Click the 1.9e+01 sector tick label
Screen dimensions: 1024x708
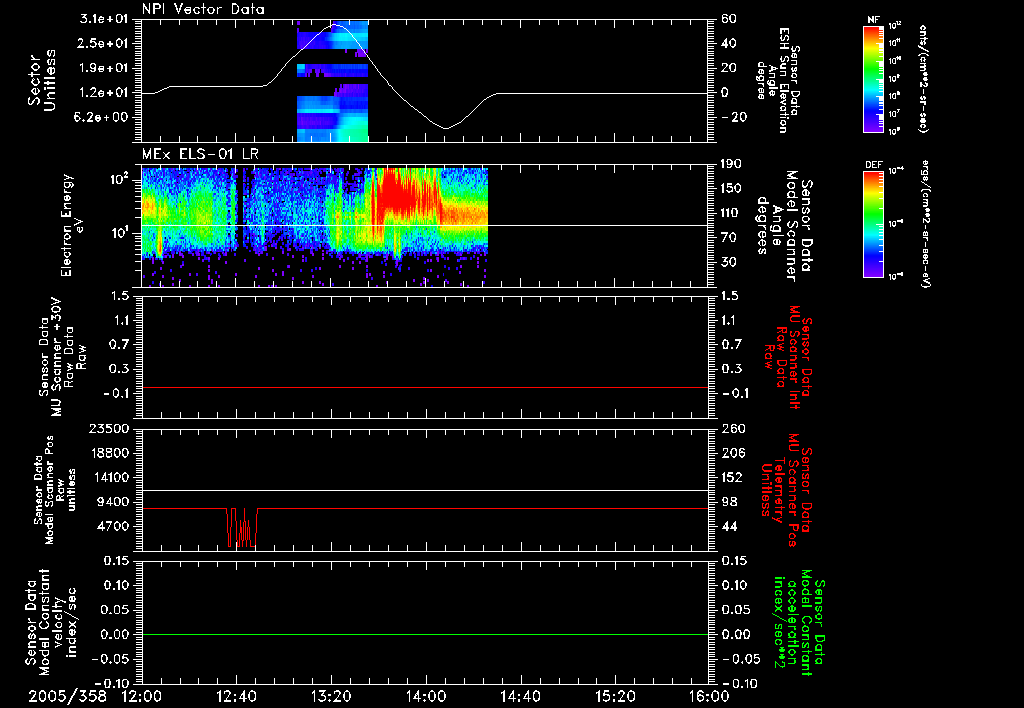104,68
